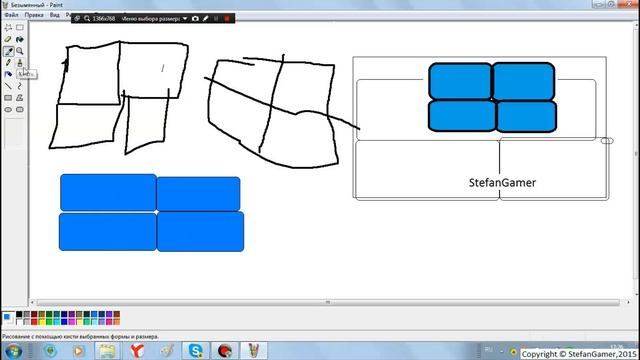
Task: Select the Polygon shape tool
Action: click(20, 98)
